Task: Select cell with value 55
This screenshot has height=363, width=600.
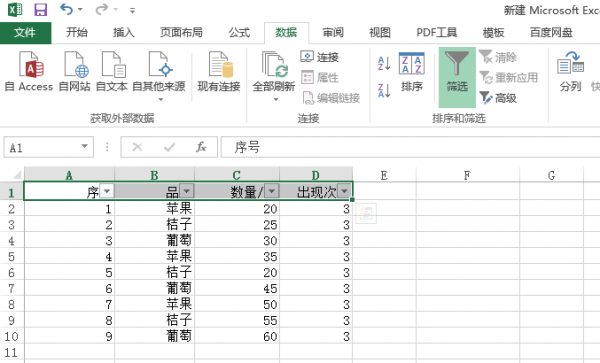Action: click(237, 320)
